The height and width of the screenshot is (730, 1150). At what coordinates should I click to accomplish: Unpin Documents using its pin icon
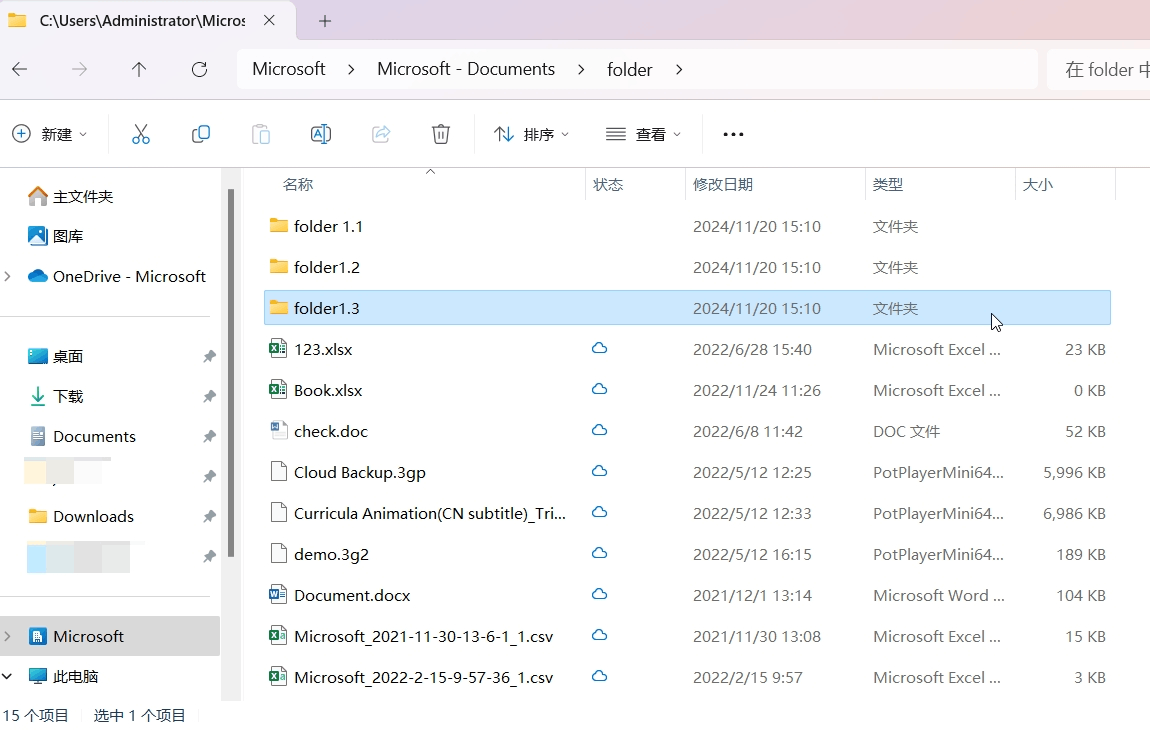[x=209, y=437]
